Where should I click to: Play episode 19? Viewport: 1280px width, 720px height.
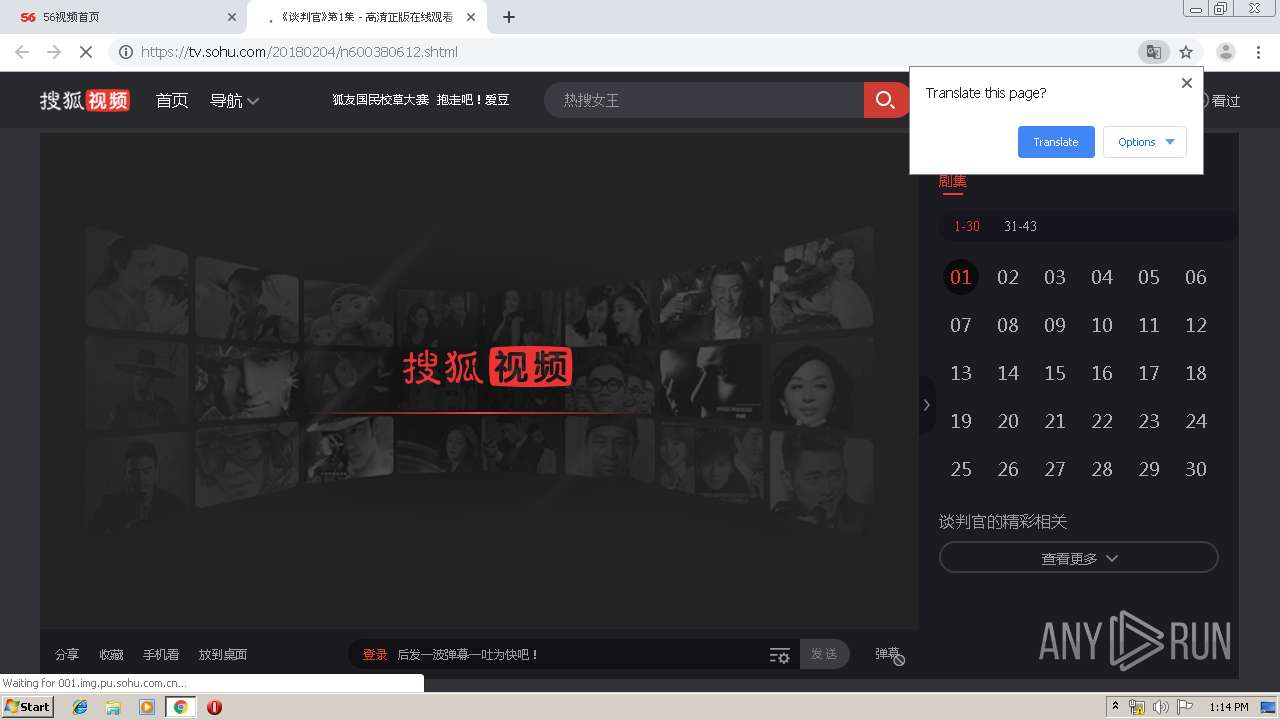click(961, 421)
